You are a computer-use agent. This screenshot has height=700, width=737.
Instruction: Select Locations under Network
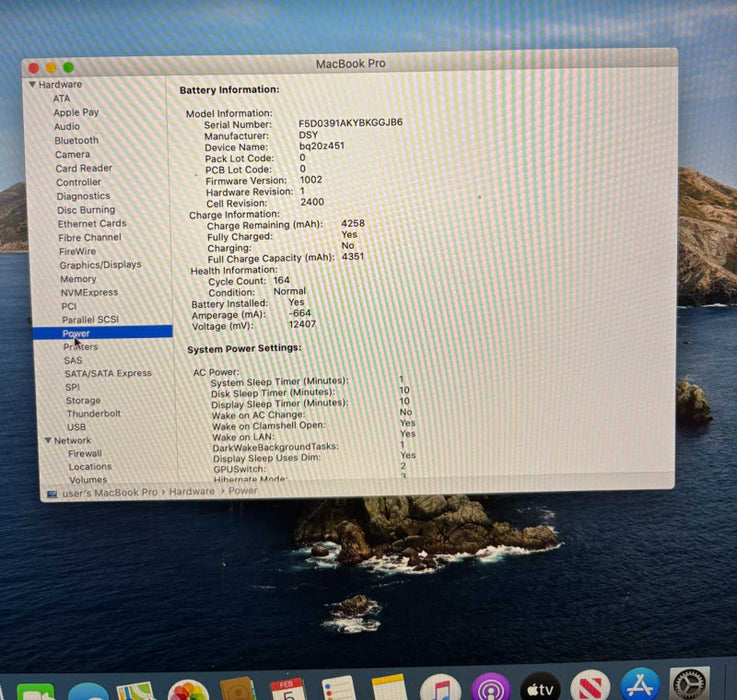[x=90, y=467]
